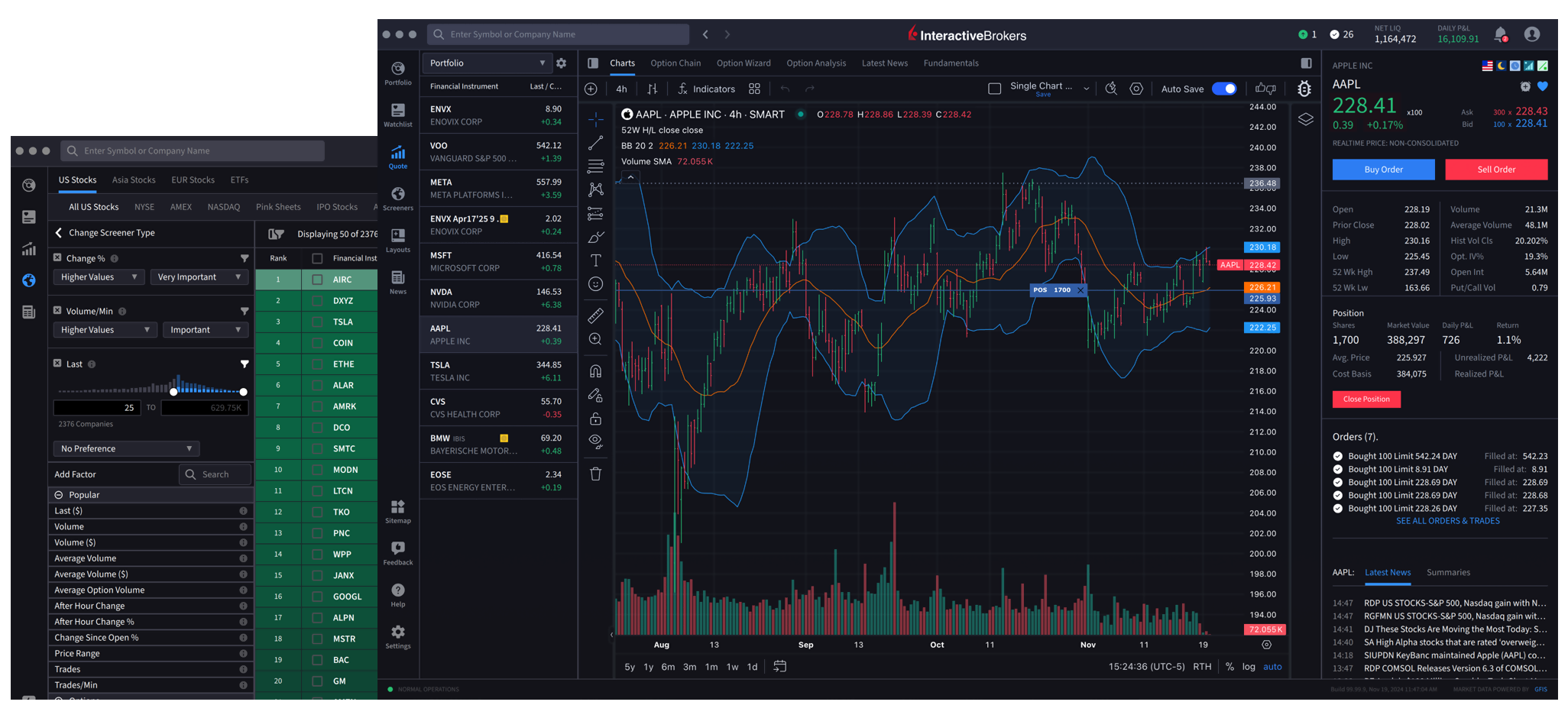Open the Portfolio list dropdown
This screenshot has height=718, width=1568.
[x=487, y=63]
